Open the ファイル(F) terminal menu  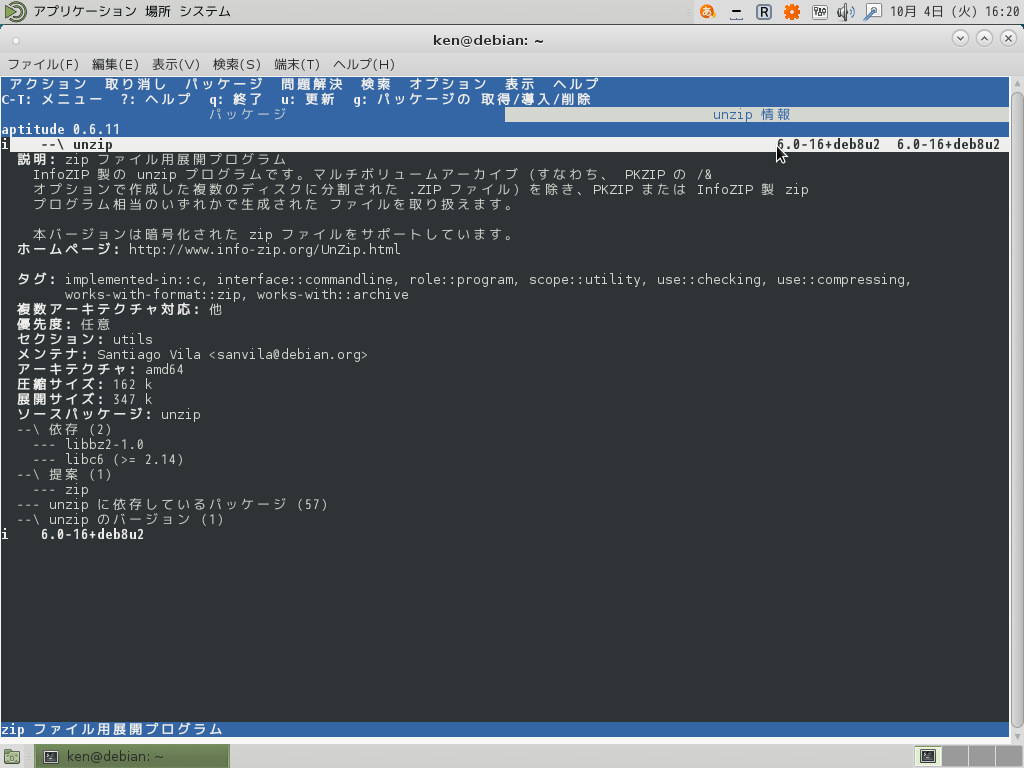coord(43,64)
